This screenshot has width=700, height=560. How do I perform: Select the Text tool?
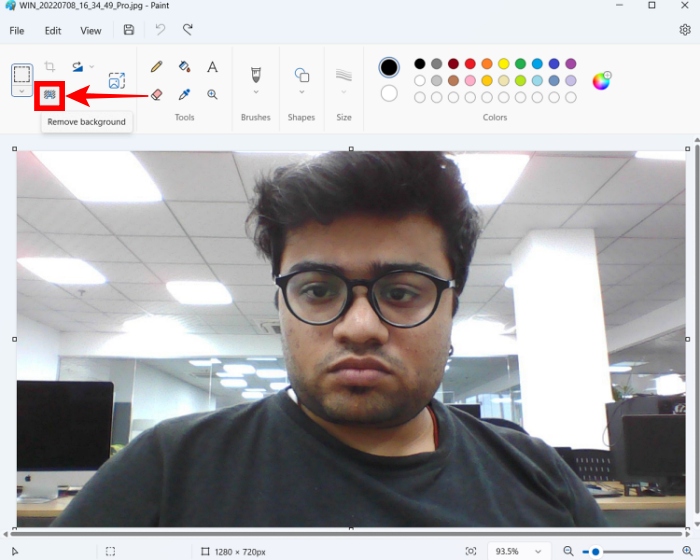[x=212, y=67]
